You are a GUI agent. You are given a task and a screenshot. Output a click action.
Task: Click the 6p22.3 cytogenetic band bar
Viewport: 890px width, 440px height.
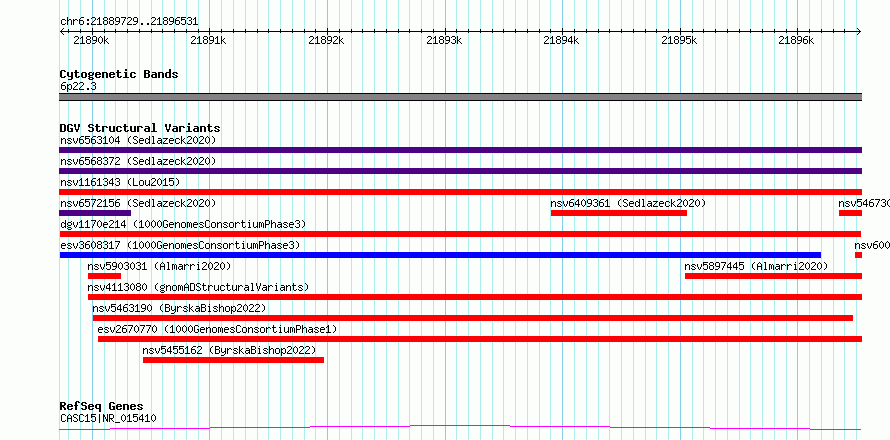click(x=460, y=97)
